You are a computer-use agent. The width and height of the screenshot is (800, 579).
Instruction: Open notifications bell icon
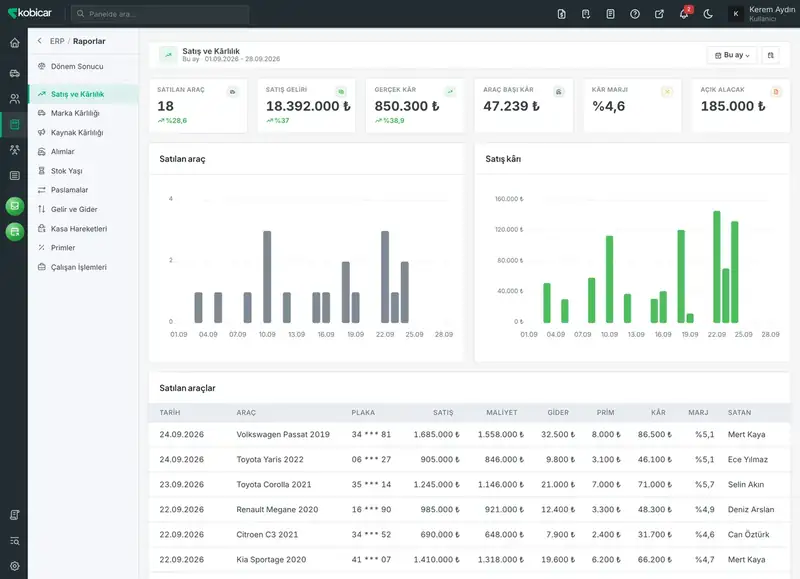684,14
